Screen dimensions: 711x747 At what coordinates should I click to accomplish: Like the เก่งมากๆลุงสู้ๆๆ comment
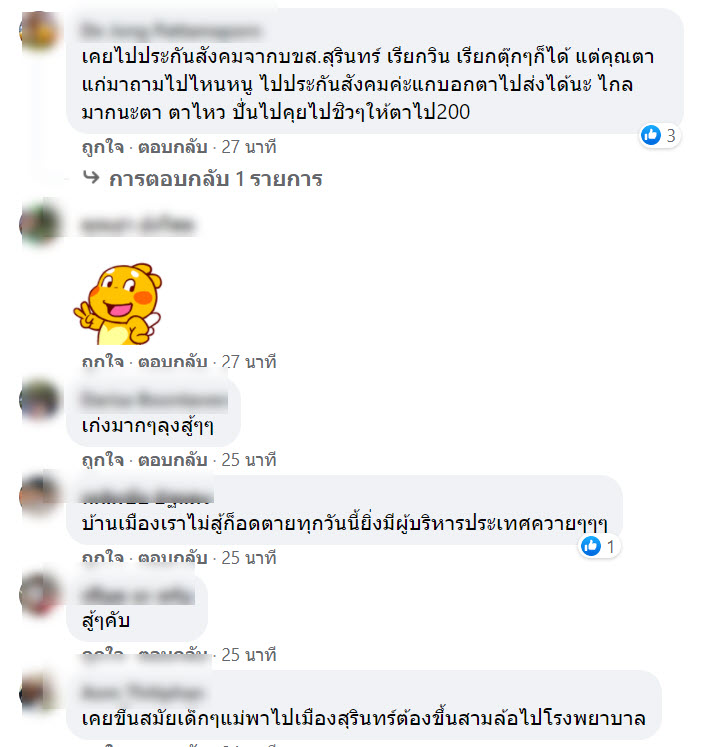(x=102, y=460)
